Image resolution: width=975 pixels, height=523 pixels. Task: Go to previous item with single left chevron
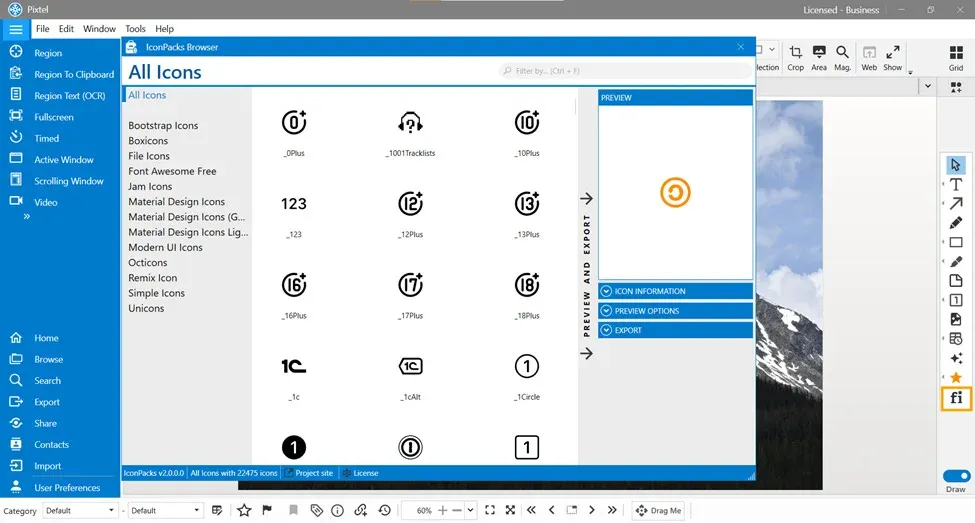pos(552,510)
